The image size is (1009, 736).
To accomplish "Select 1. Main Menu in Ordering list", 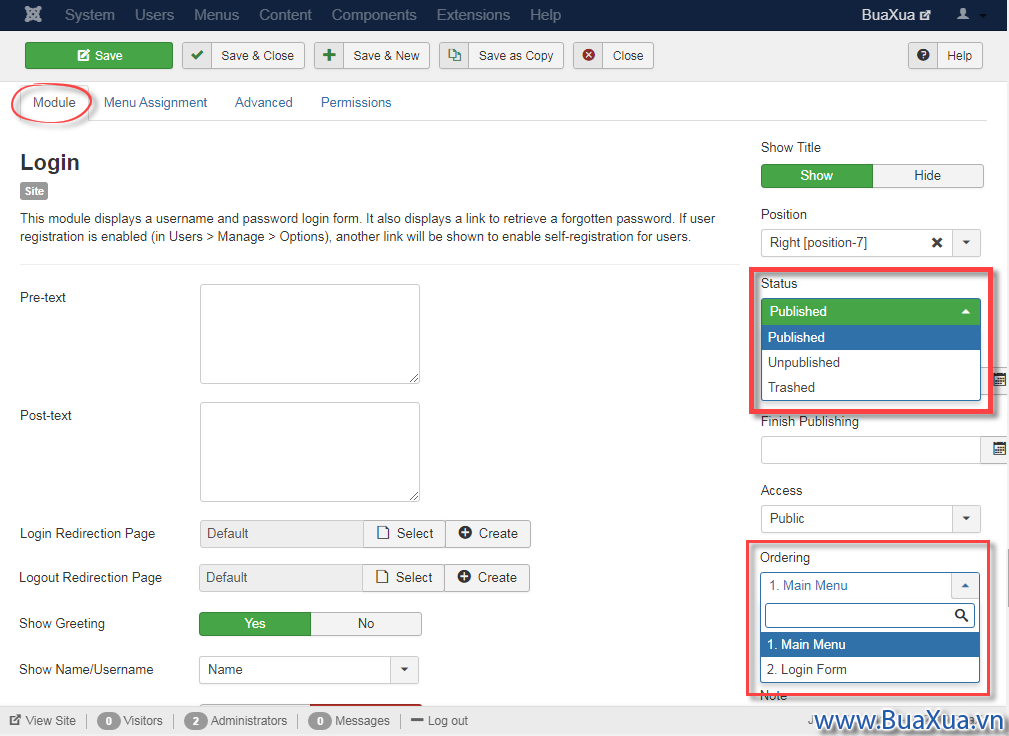I will (870, 644).
